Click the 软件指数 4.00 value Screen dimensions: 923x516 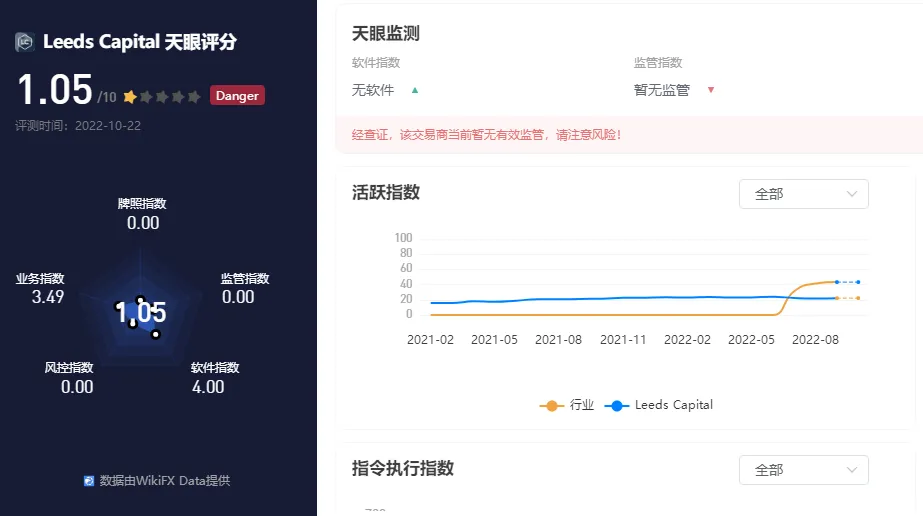click(208, 387)
